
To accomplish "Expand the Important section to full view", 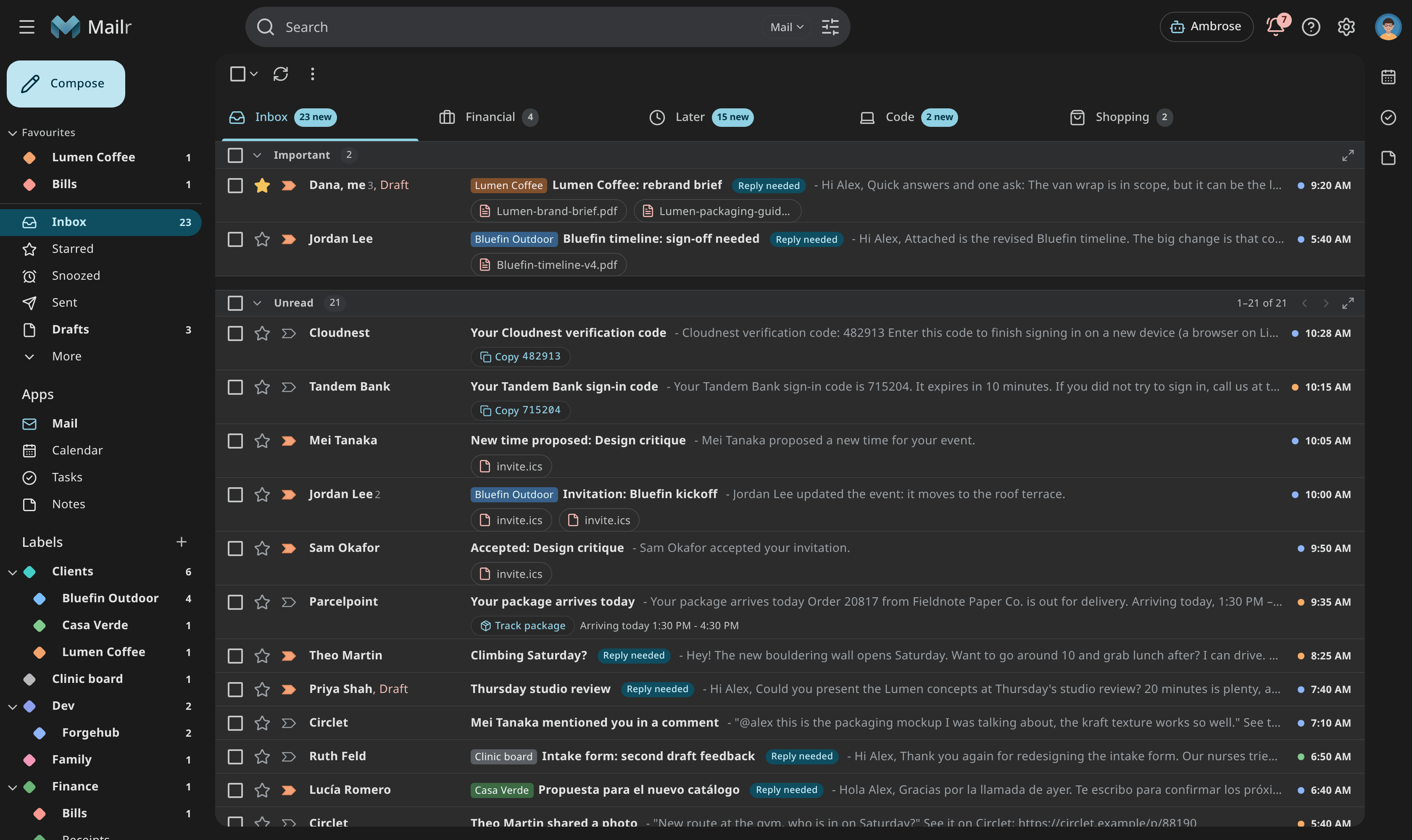I will click(1347, 155).
